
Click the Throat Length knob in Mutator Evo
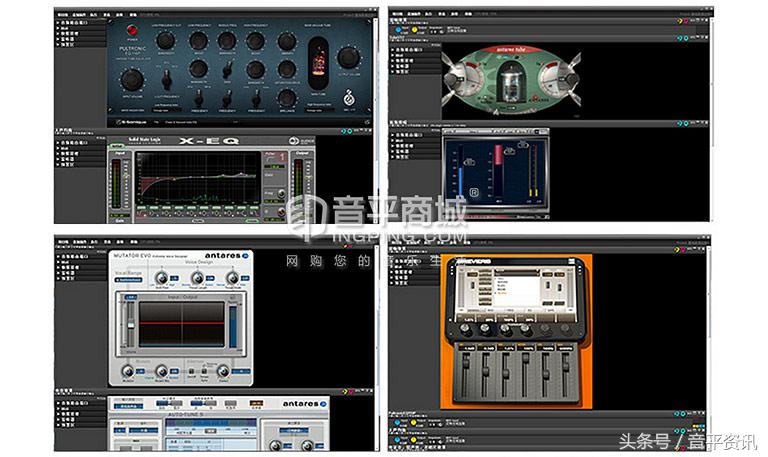tap(197, 278)
